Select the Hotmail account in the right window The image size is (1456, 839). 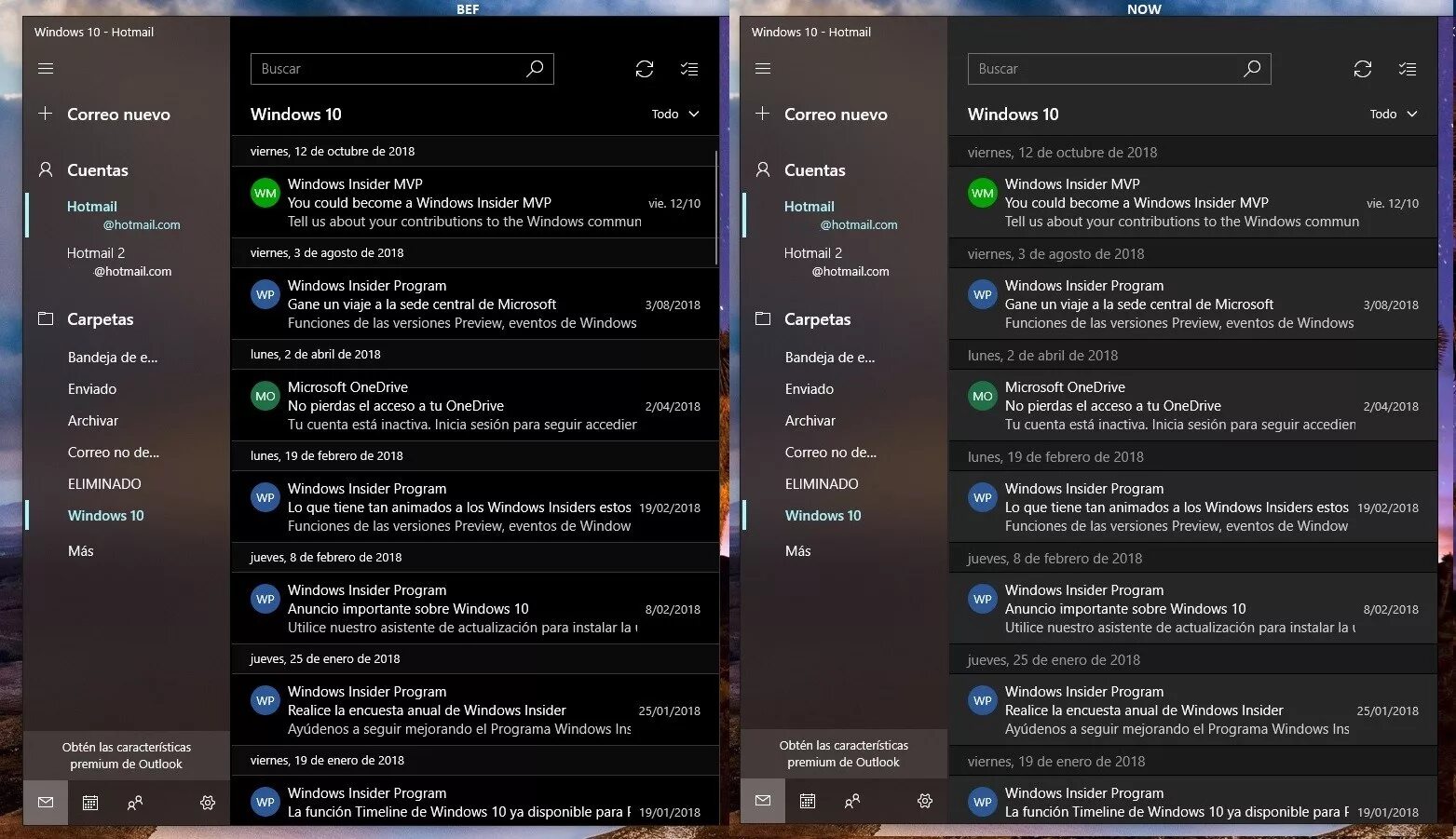pos(844,215)
